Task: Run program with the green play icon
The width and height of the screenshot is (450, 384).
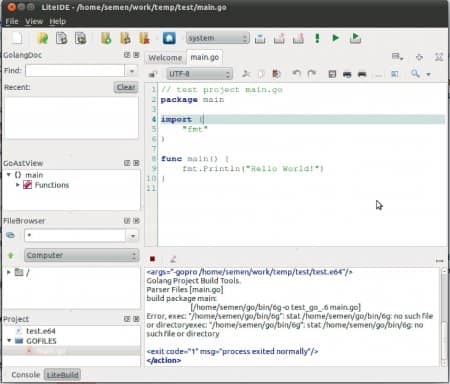Action: click(x=336, y=38)
